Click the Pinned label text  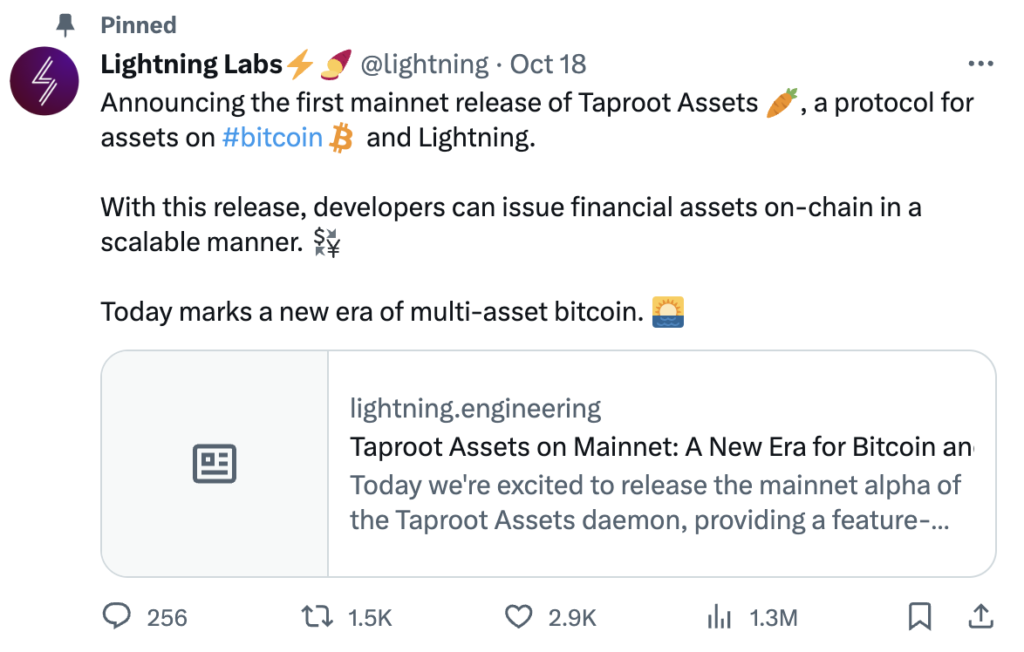[x=138, y=25]
